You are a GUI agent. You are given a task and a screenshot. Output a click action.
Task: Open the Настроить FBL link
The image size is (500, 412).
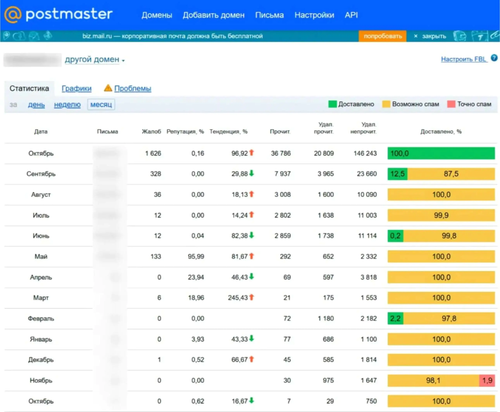(464, 59)
